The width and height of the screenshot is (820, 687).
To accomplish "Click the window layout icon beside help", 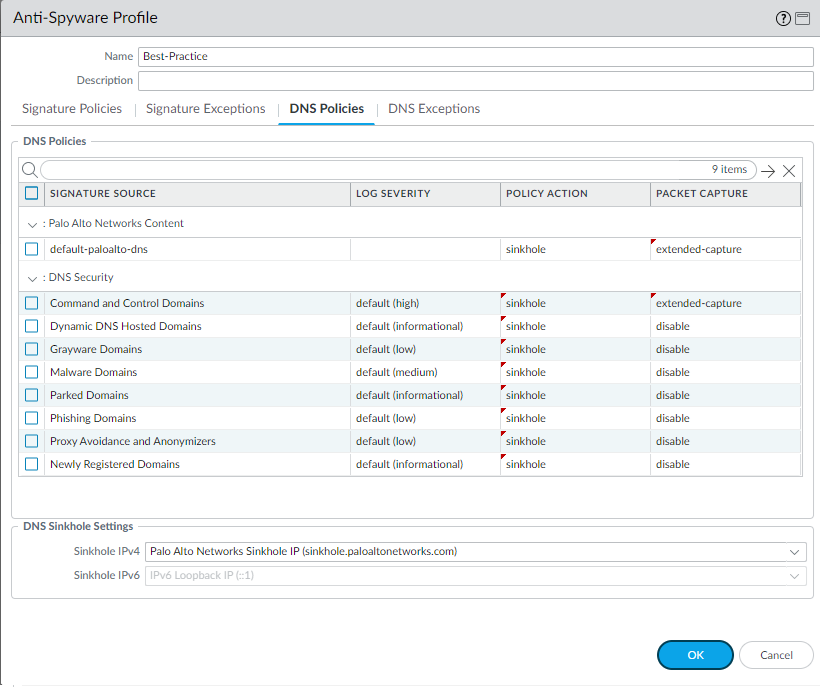I will pos(802,18).
